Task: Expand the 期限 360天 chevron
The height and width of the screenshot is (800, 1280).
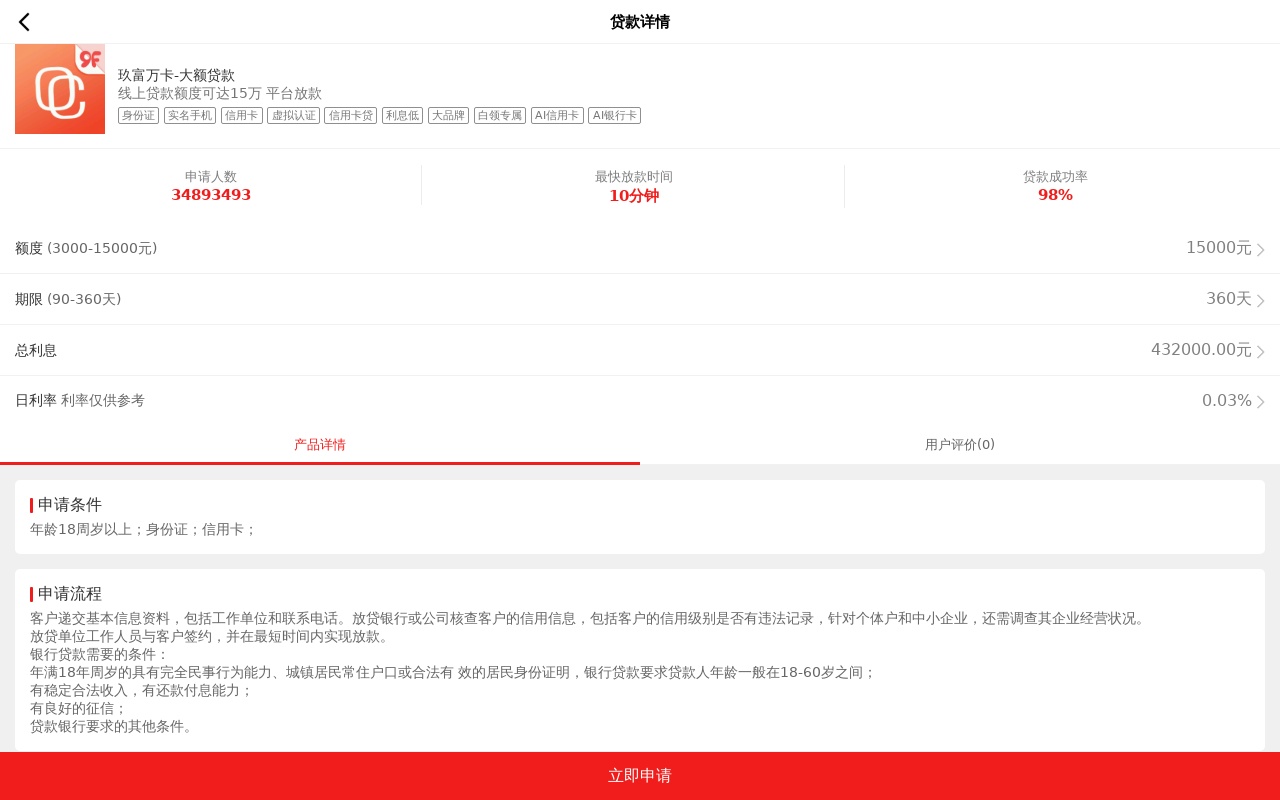Action: tap(1261, 300)
